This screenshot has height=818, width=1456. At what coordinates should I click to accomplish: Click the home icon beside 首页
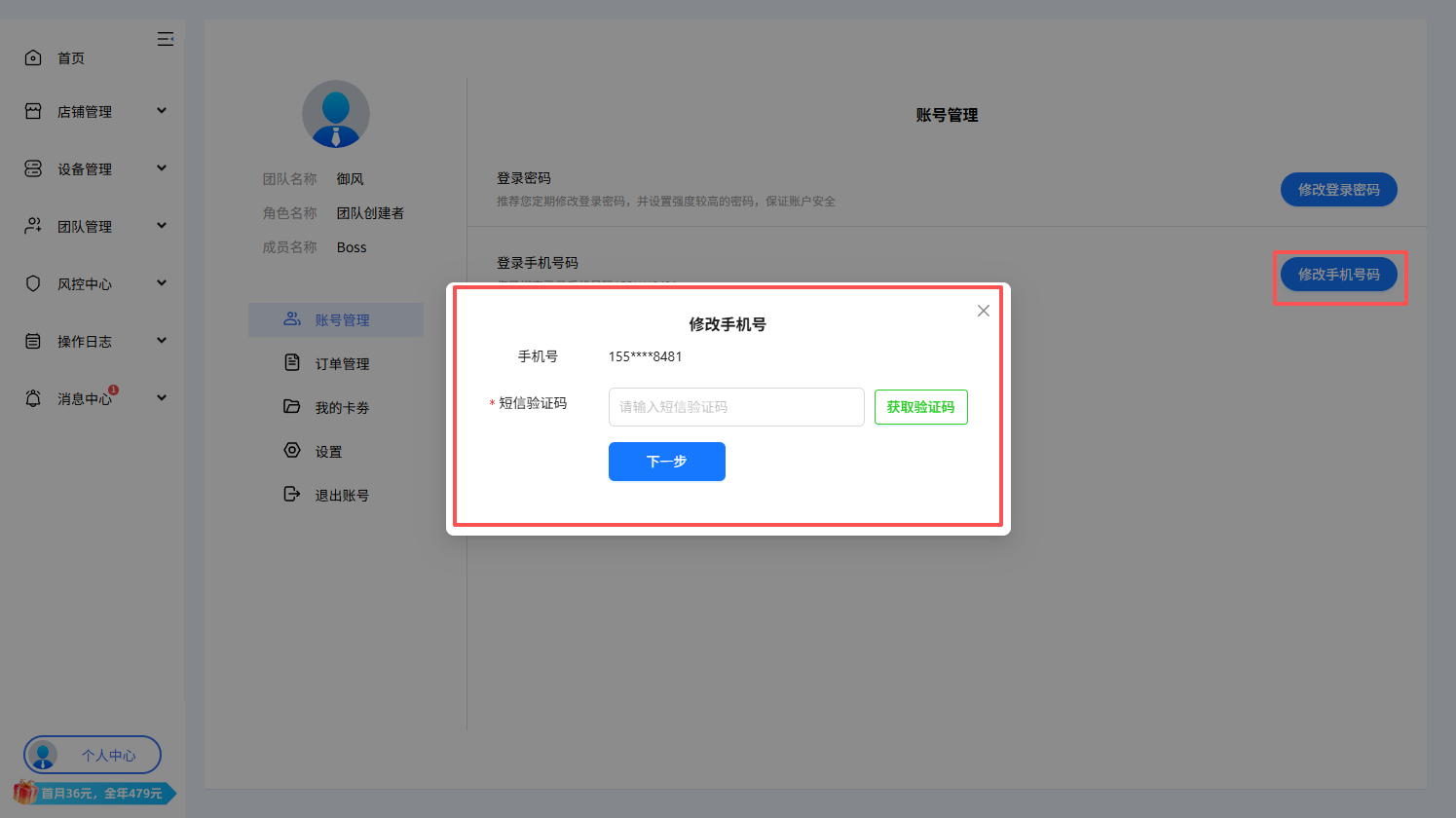click(x=34, y=57)
